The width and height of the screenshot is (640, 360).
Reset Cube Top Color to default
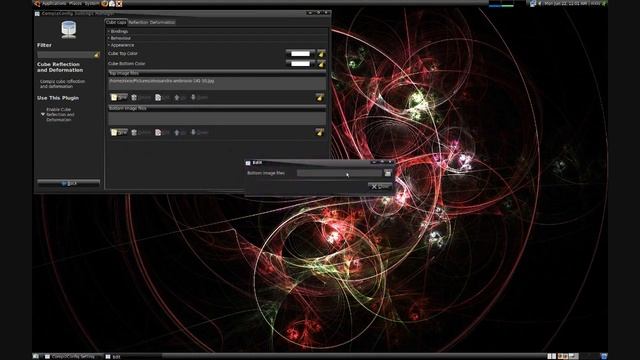tap(321, 53)
